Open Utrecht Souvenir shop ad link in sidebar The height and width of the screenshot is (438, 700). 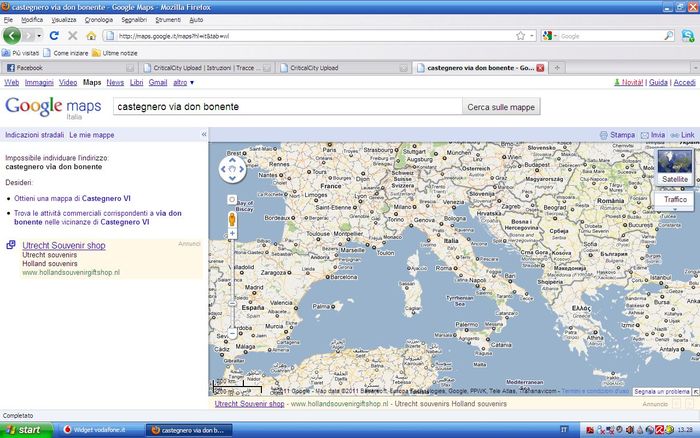64,245
